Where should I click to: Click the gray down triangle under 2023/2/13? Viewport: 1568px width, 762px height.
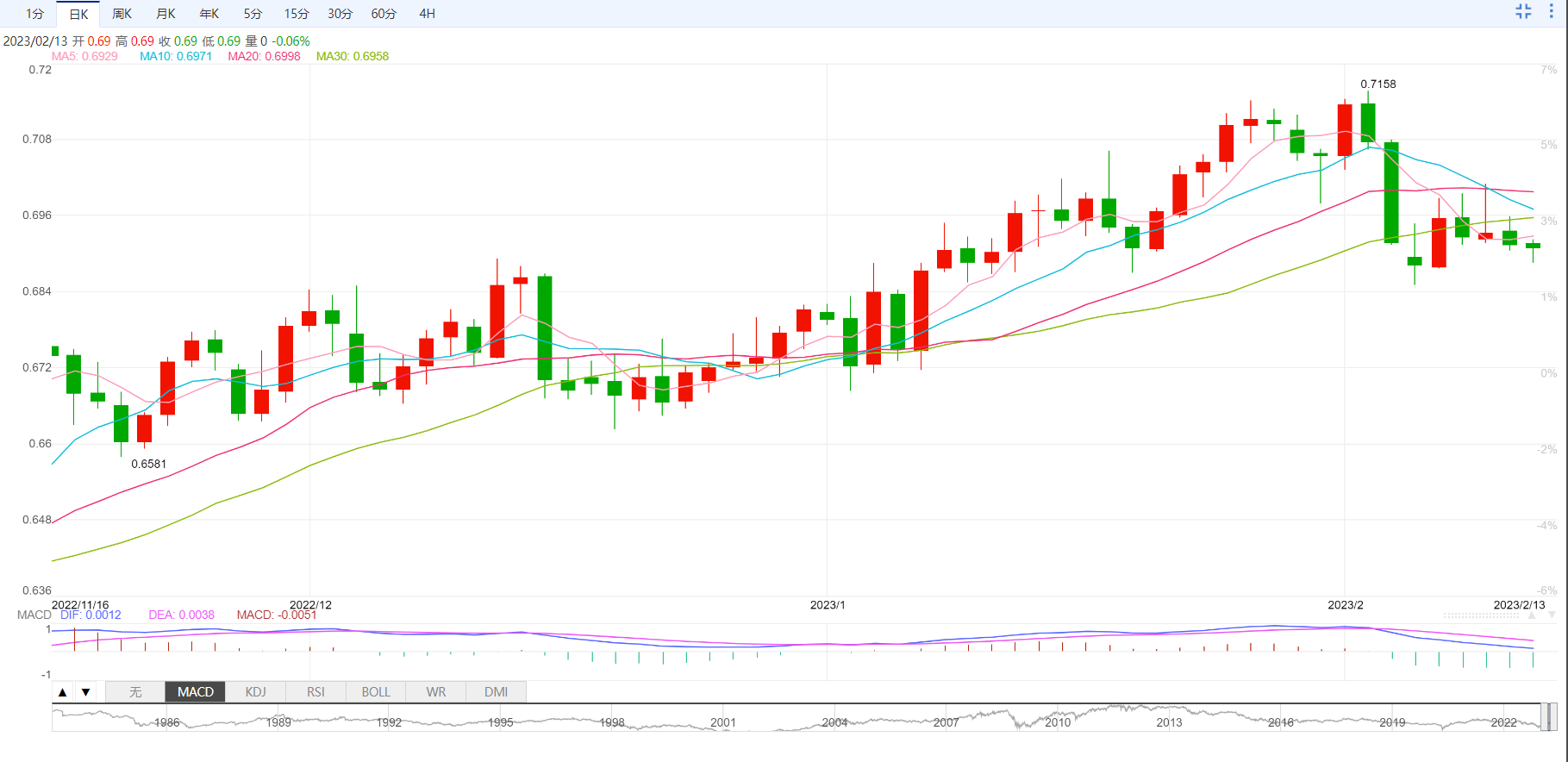click(x=1552, y=615)
